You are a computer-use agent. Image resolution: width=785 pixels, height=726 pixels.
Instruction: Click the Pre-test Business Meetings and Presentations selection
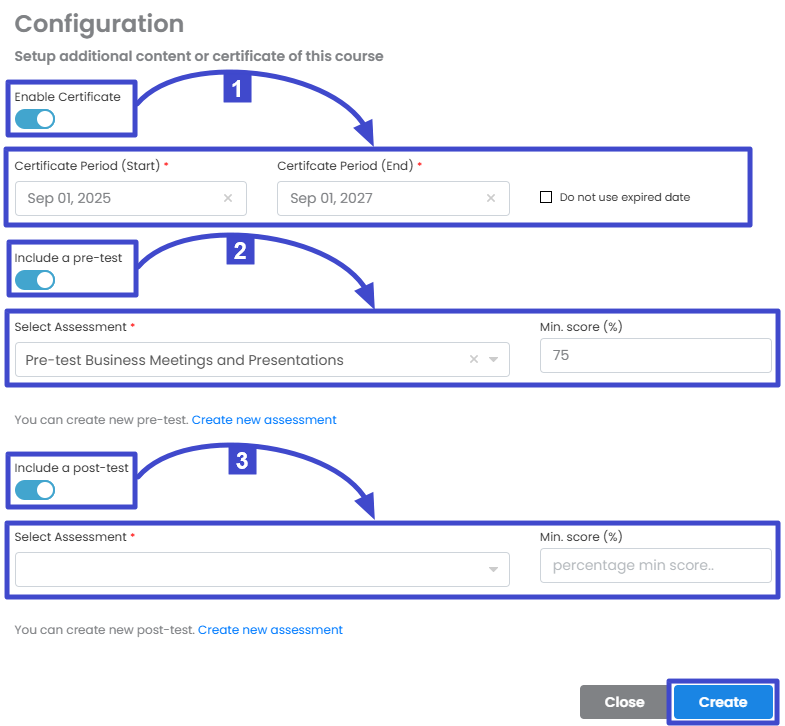(185, 360)
